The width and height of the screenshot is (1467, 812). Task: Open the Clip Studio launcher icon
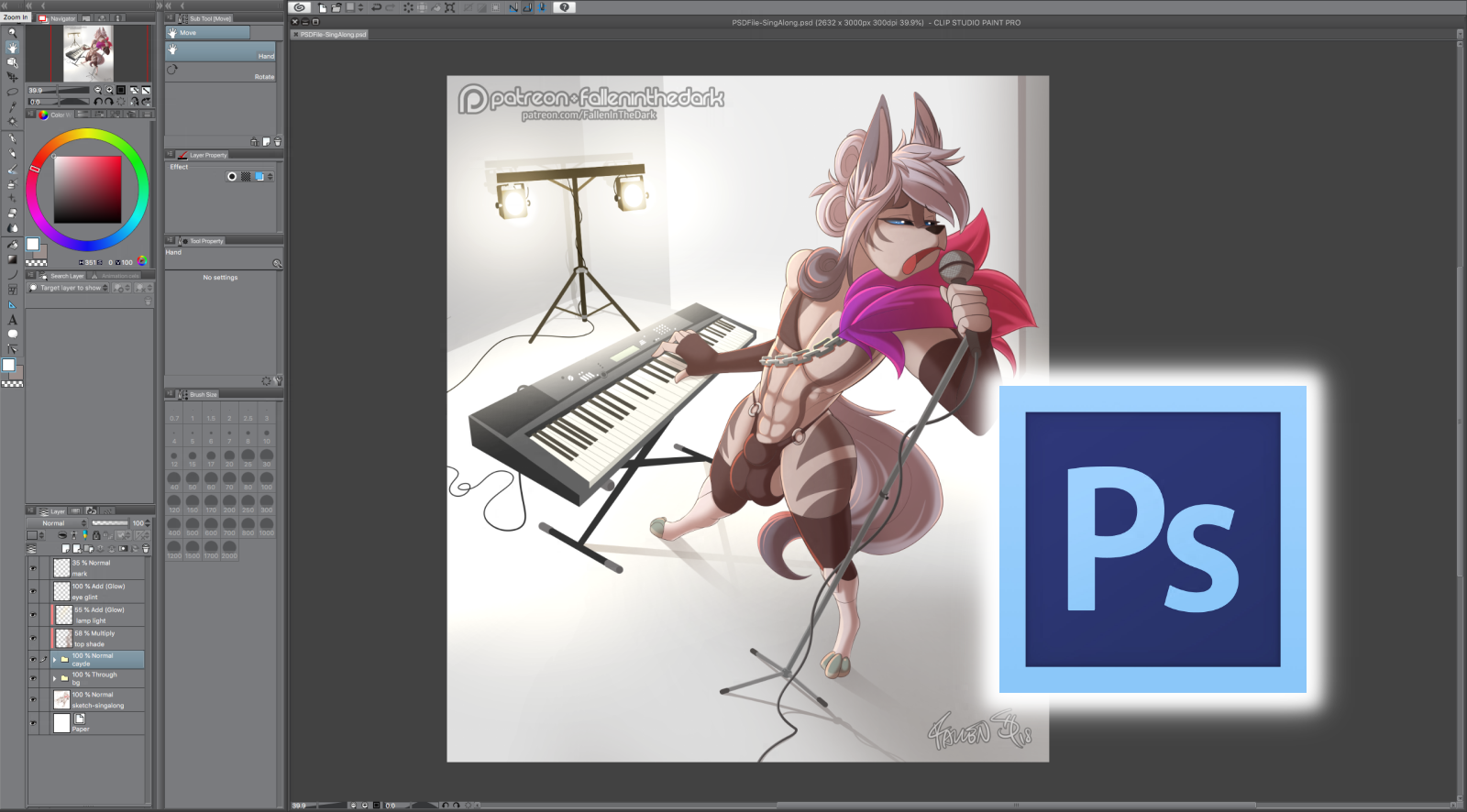tap(300, 7)
